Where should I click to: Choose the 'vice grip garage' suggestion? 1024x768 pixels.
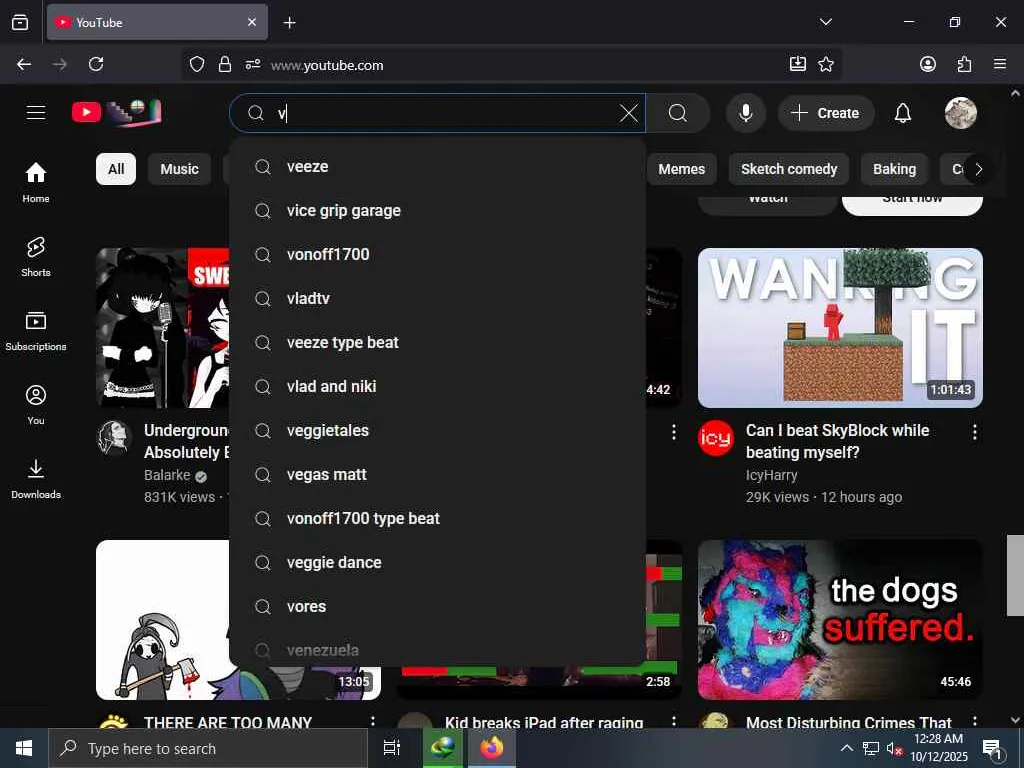pos(438,210)
